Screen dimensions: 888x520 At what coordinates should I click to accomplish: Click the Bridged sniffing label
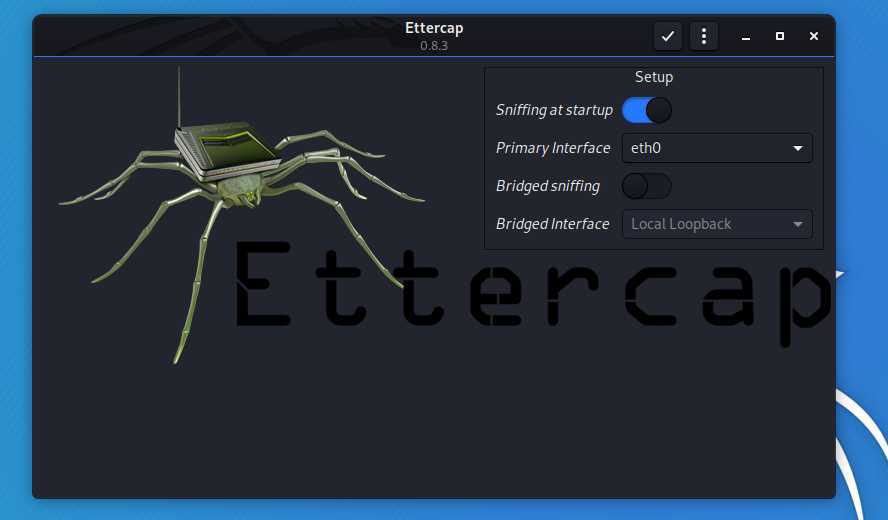click(x=548, y=186)
